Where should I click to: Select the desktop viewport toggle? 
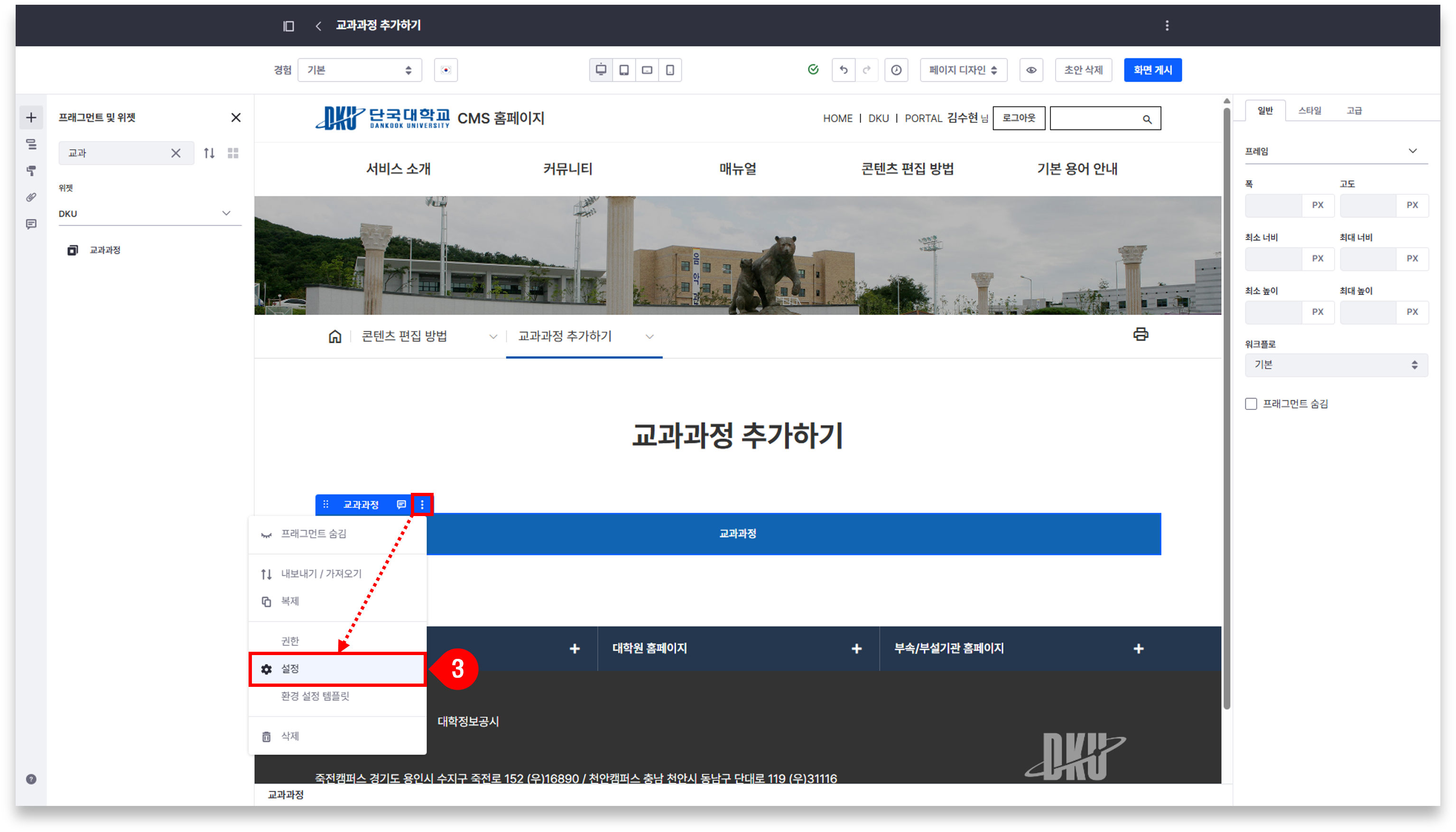601,70
